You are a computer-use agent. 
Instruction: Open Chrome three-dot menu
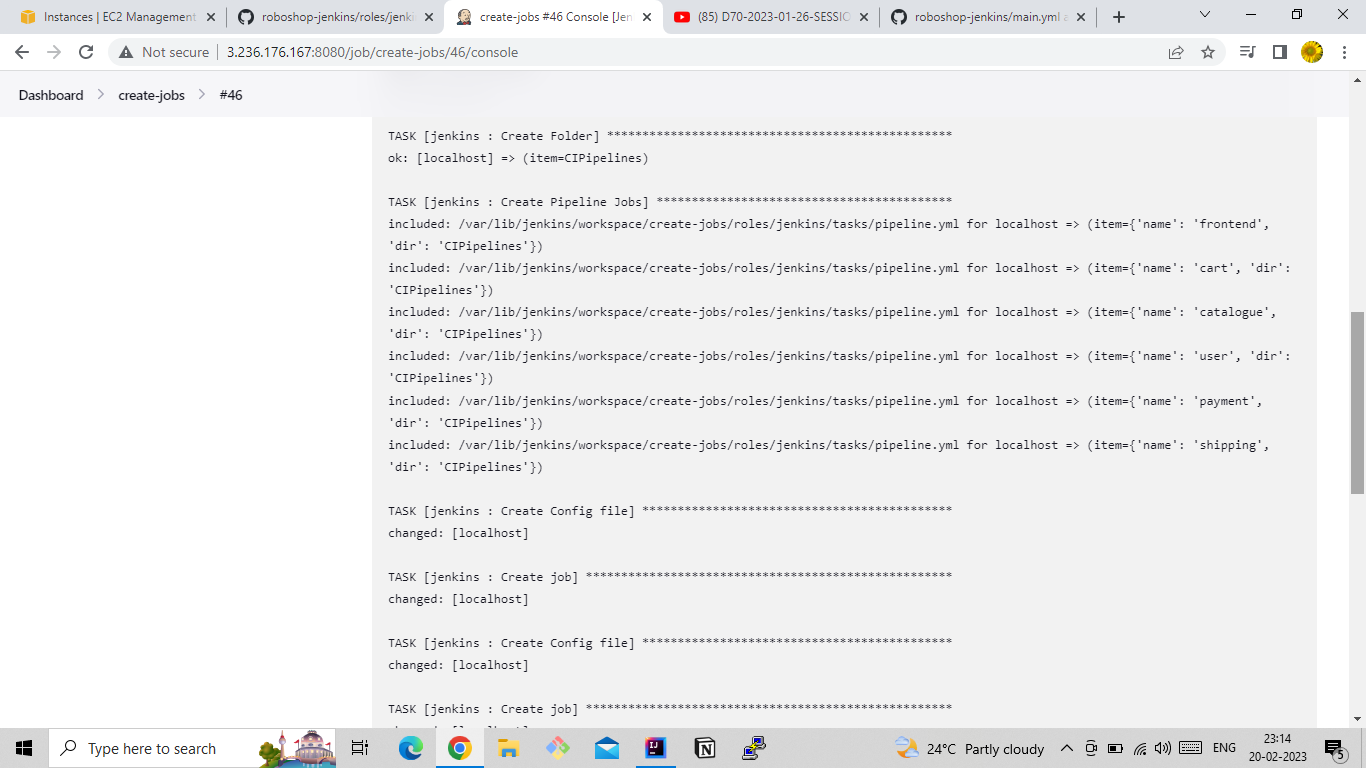(1345, 52)
